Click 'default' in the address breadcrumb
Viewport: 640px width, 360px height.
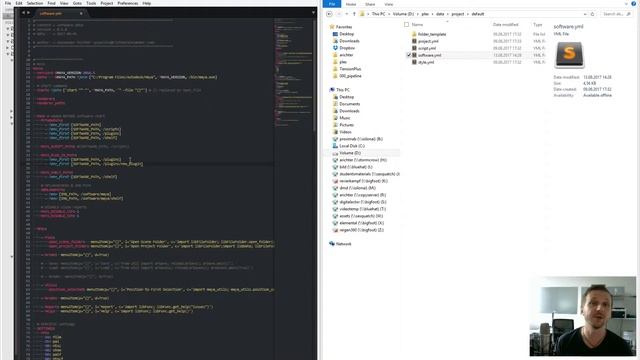pos(478,14)
